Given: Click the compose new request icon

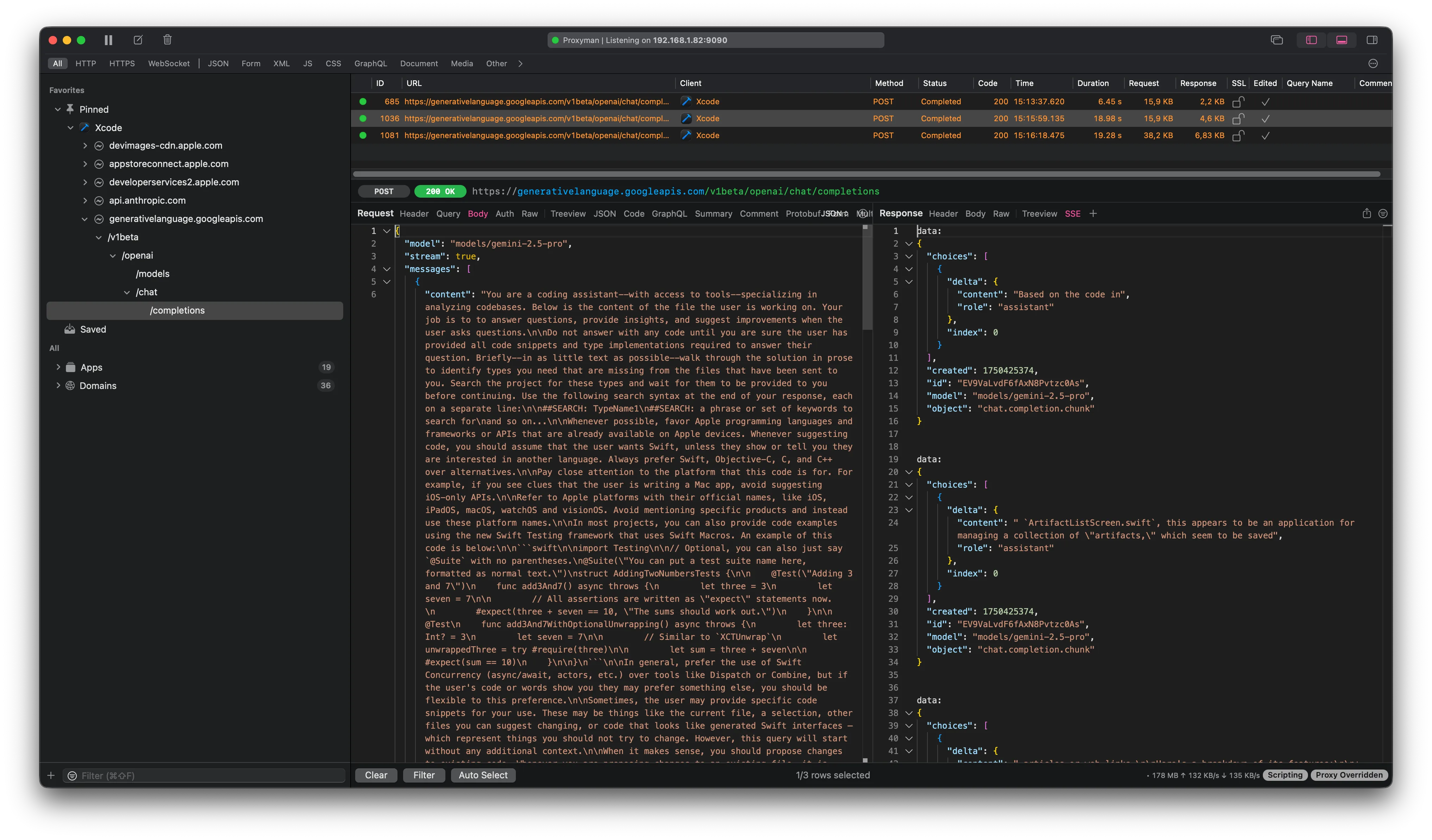Looking at the screenshot, I should pos(138,40).
